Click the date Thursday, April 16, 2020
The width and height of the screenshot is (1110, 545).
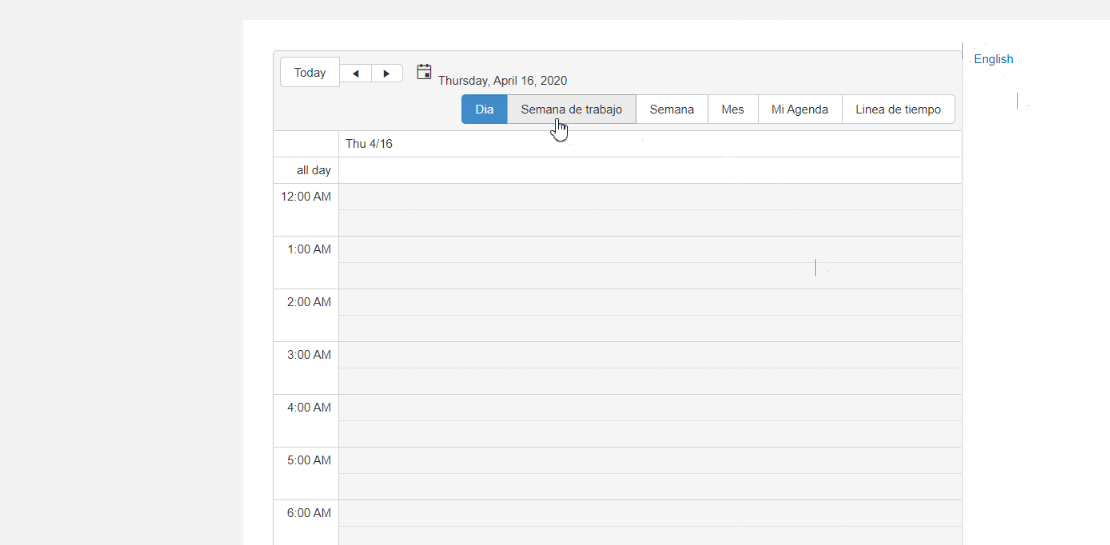[x=503, y=81]
